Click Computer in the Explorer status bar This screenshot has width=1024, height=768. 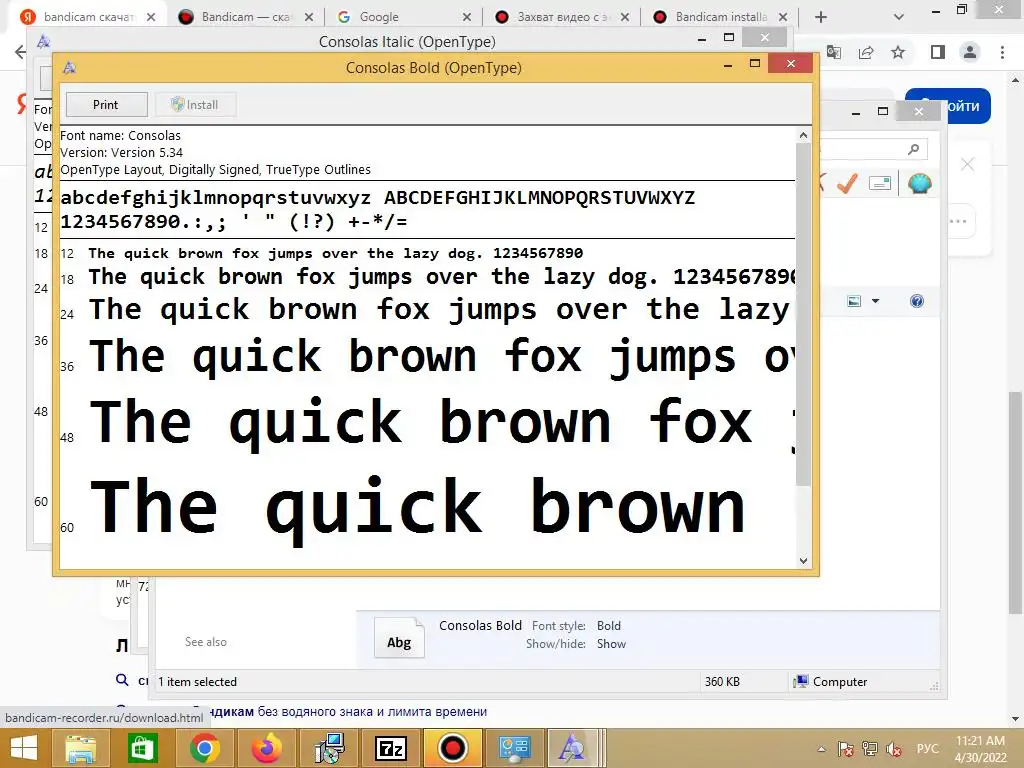pyautogui.click(x=830, y=682)
